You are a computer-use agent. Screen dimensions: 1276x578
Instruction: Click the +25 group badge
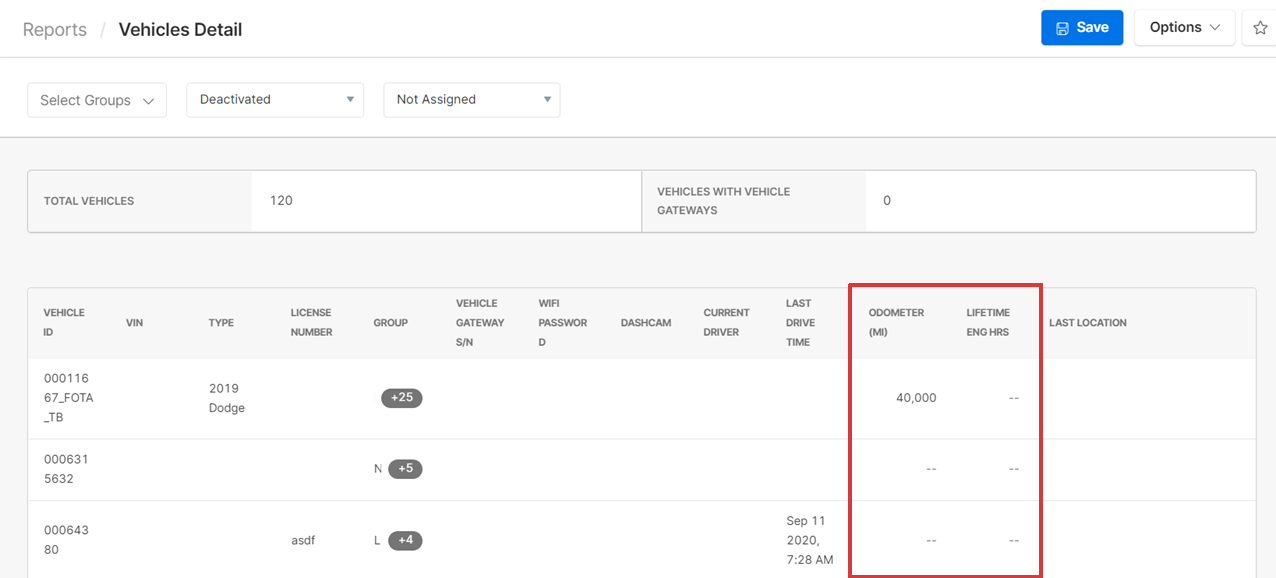coord(402,398)
